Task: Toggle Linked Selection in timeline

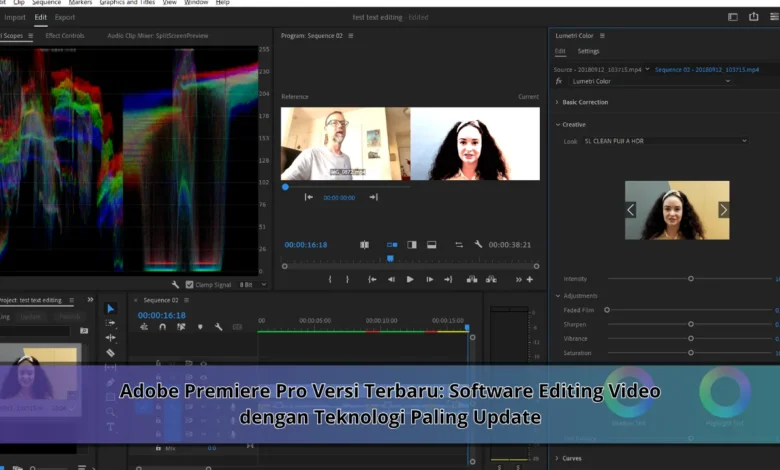Action: (181, 327)
